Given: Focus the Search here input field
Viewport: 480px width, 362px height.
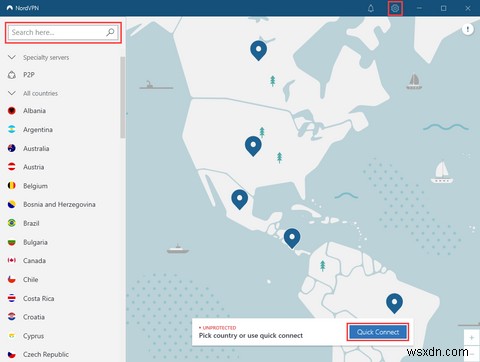Looking at the screenshot, I should pos(63,33).
